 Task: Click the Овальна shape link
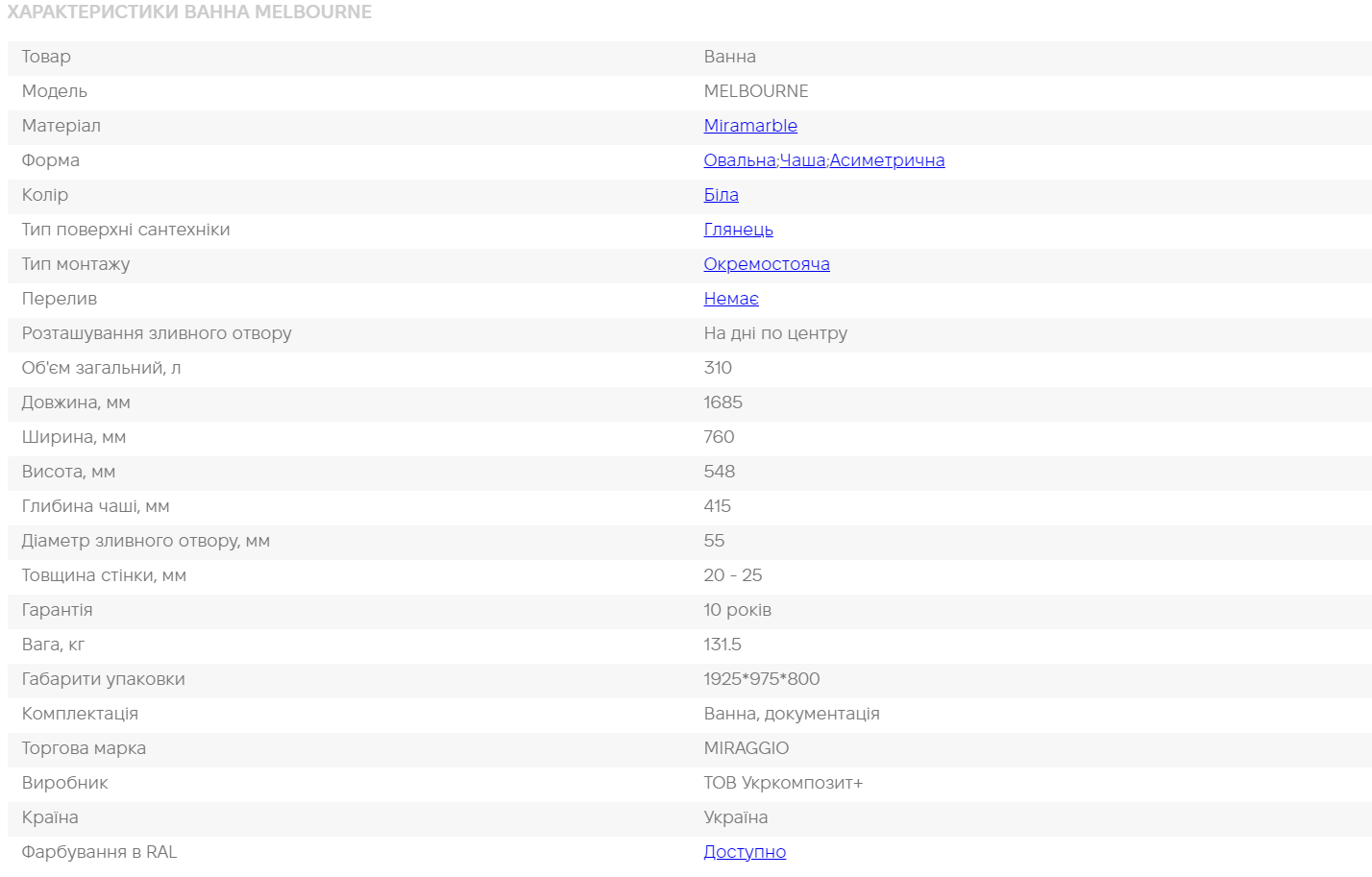pos(739,160)
